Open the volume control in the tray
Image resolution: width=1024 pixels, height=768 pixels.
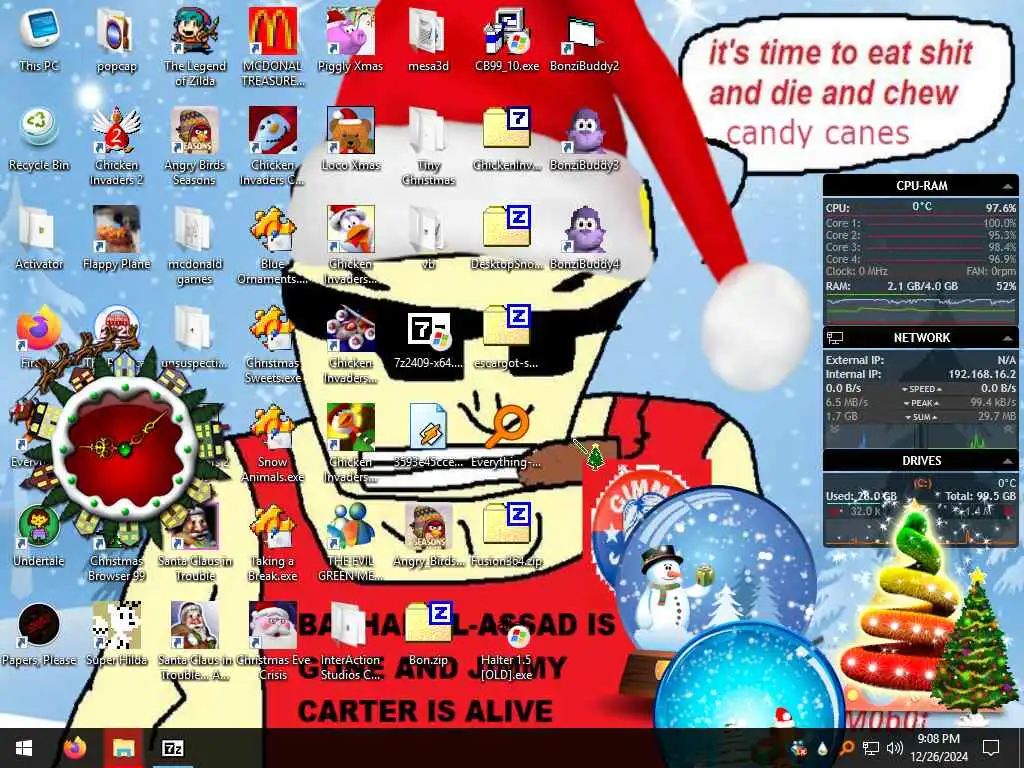coord(895,748)
